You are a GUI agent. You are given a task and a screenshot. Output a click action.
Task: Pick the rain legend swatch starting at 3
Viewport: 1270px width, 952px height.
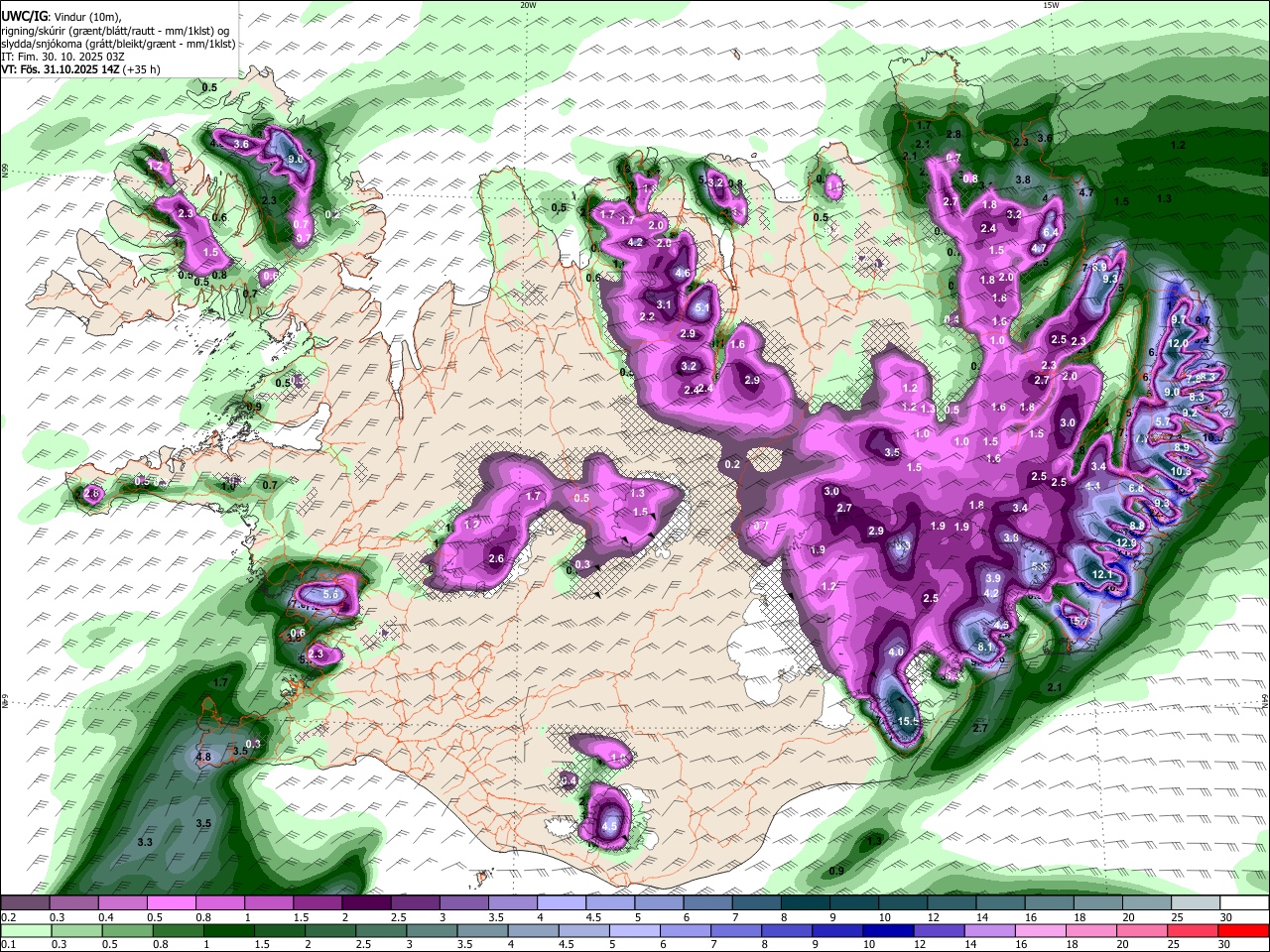[432, 930]
